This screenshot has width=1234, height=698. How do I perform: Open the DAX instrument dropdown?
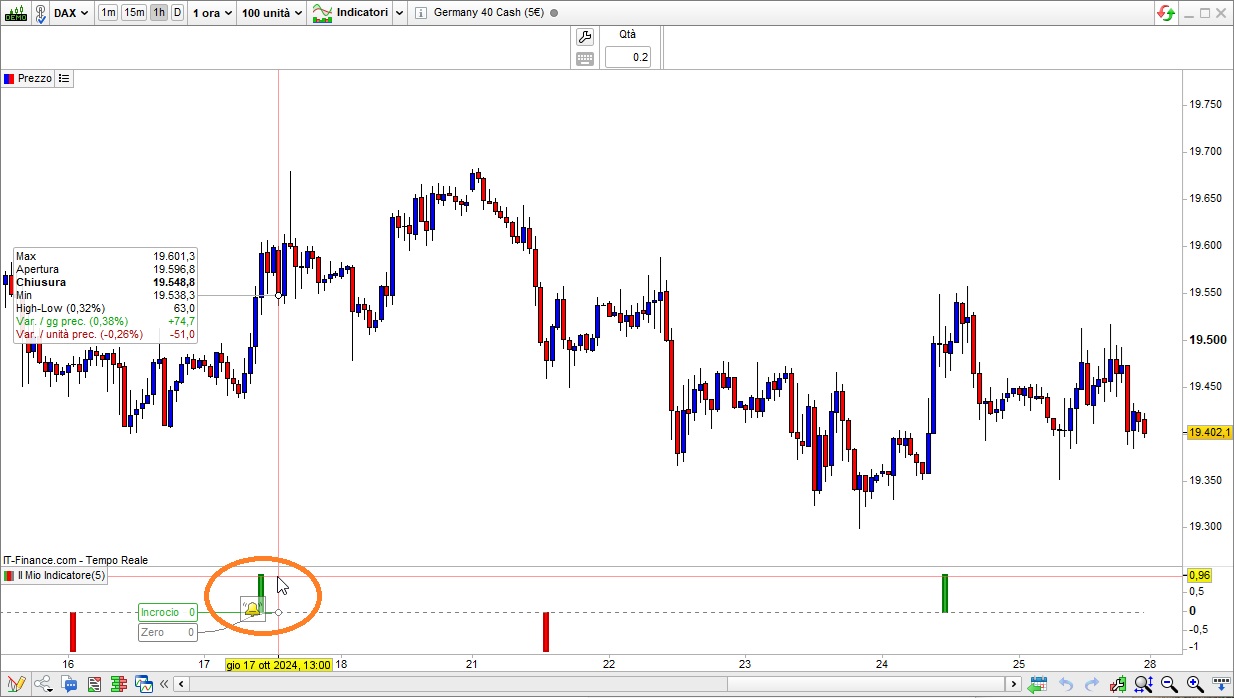[x=70, y=13]
